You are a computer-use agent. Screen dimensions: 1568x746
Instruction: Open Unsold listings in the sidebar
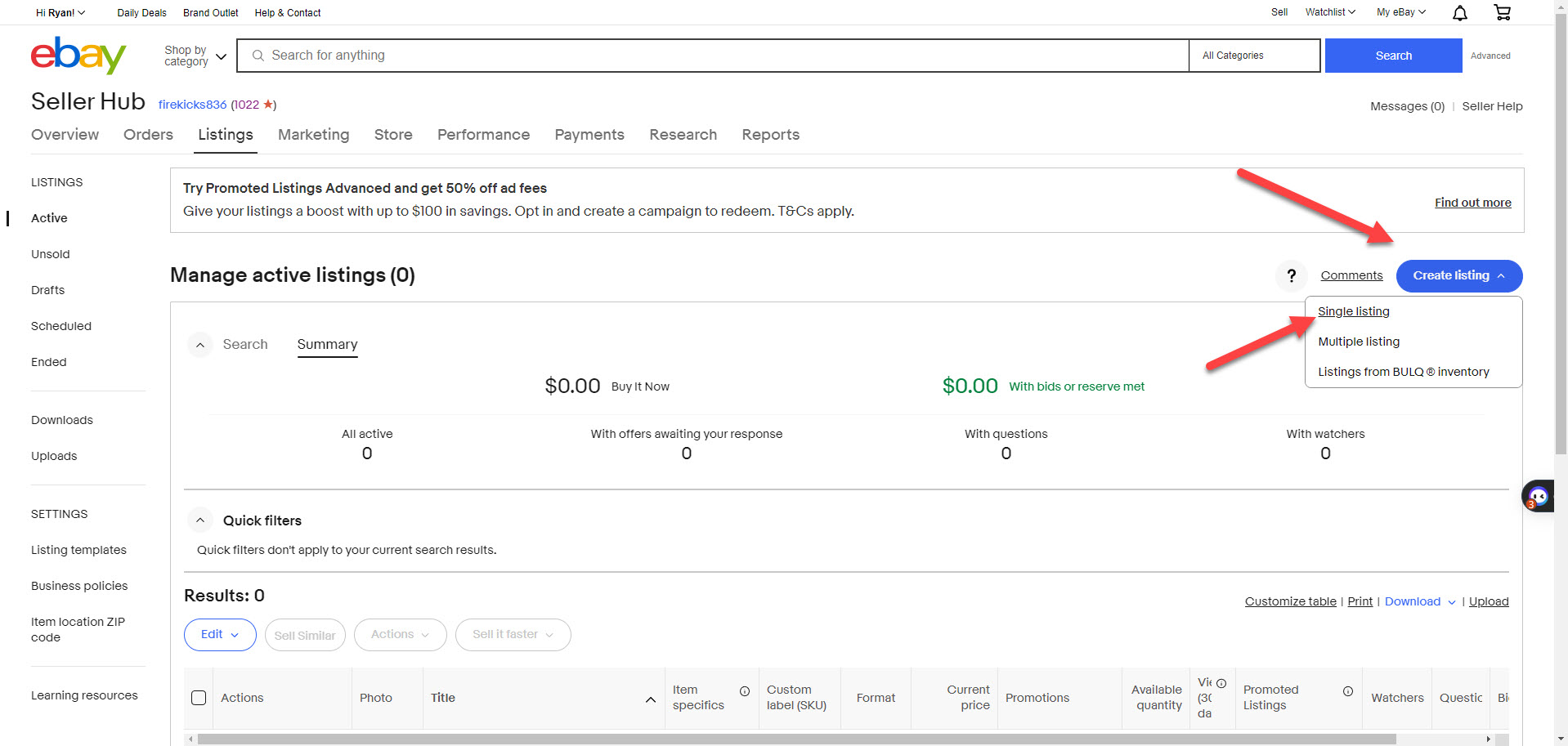point(51,254)
